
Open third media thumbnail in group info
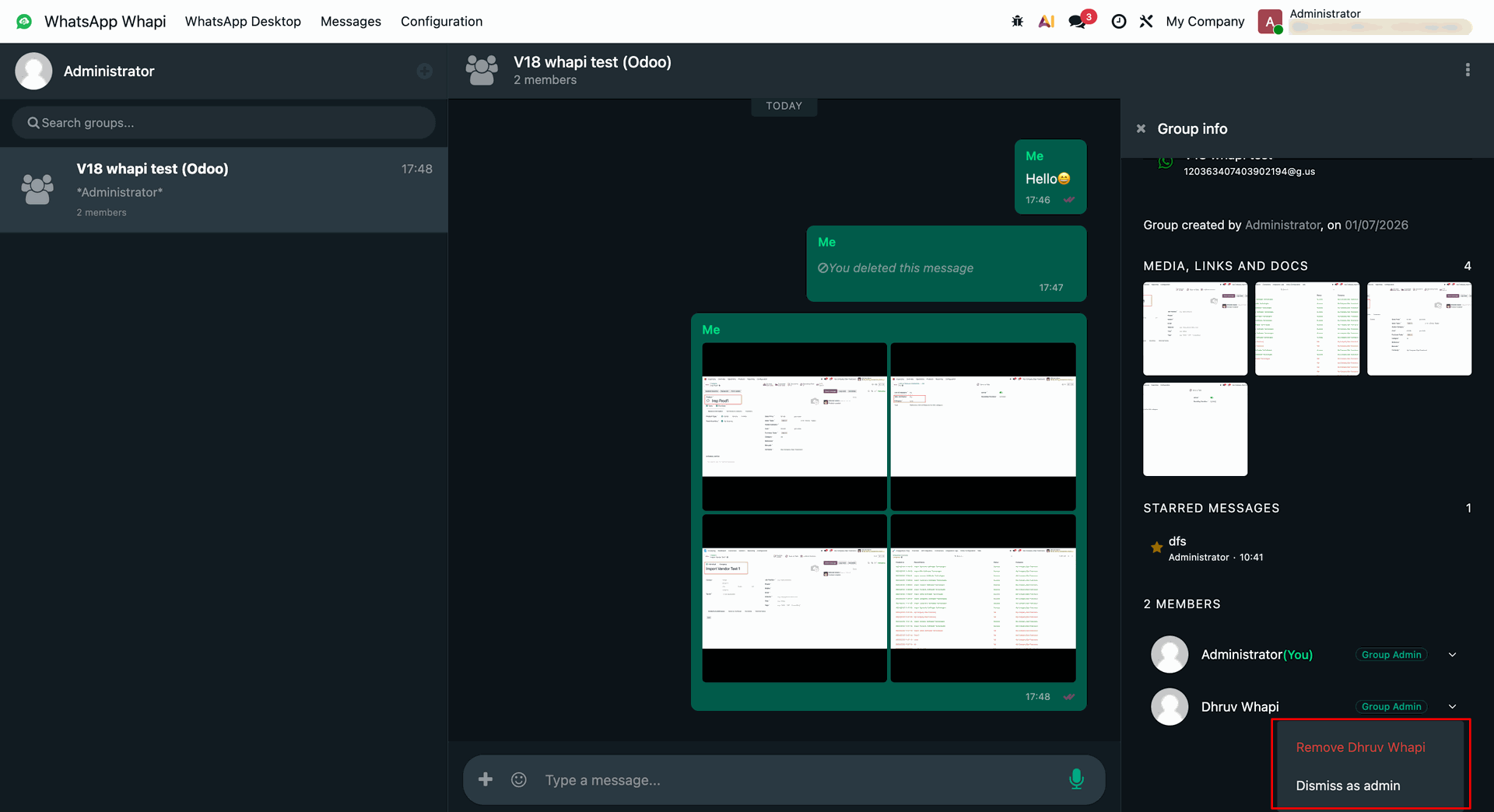pyautogui.click(x=1419, y=328)
